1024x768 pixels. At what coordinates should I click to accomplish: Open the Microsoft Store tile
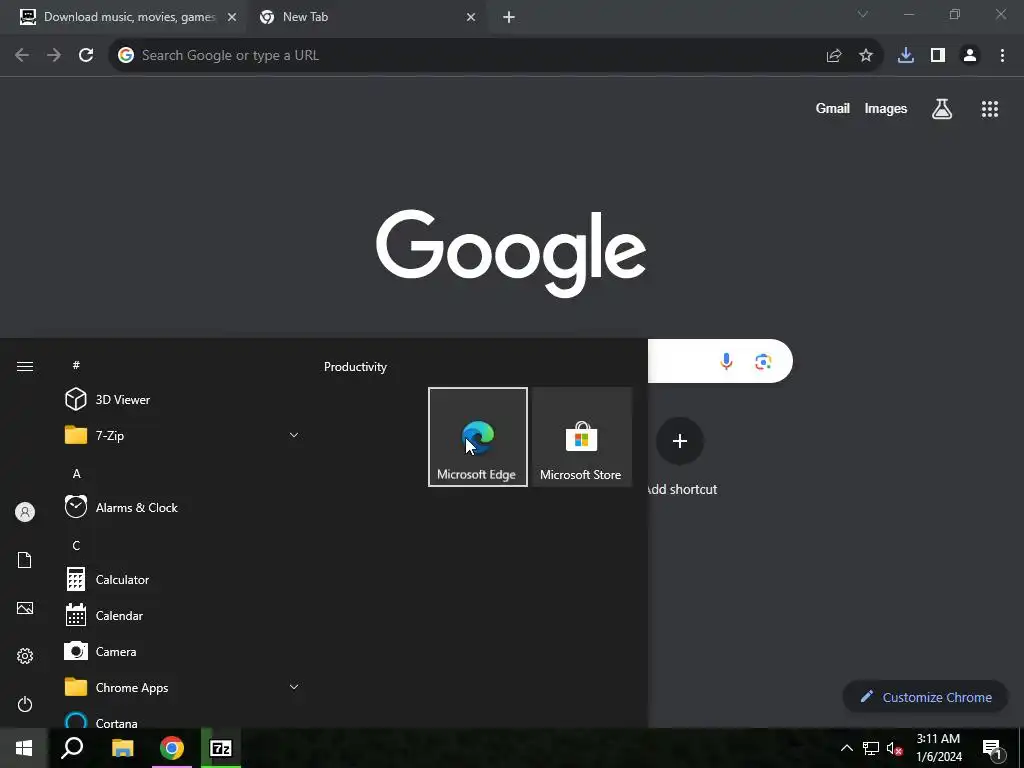coord(581,437)
